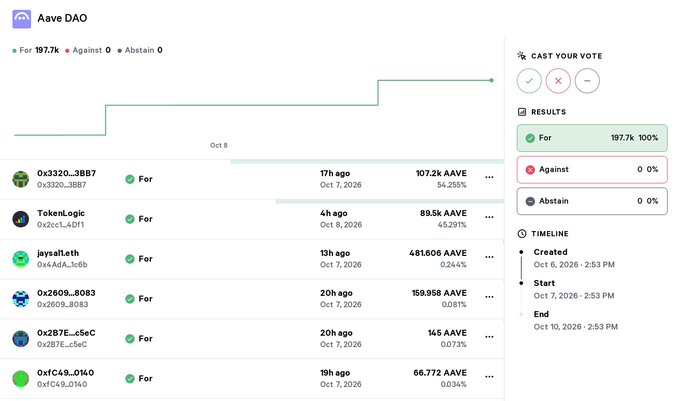This screenshot has height=401, width=680.
Task: Click For vote icon in jaysal1.eth row
Action: tap(130, 259)
